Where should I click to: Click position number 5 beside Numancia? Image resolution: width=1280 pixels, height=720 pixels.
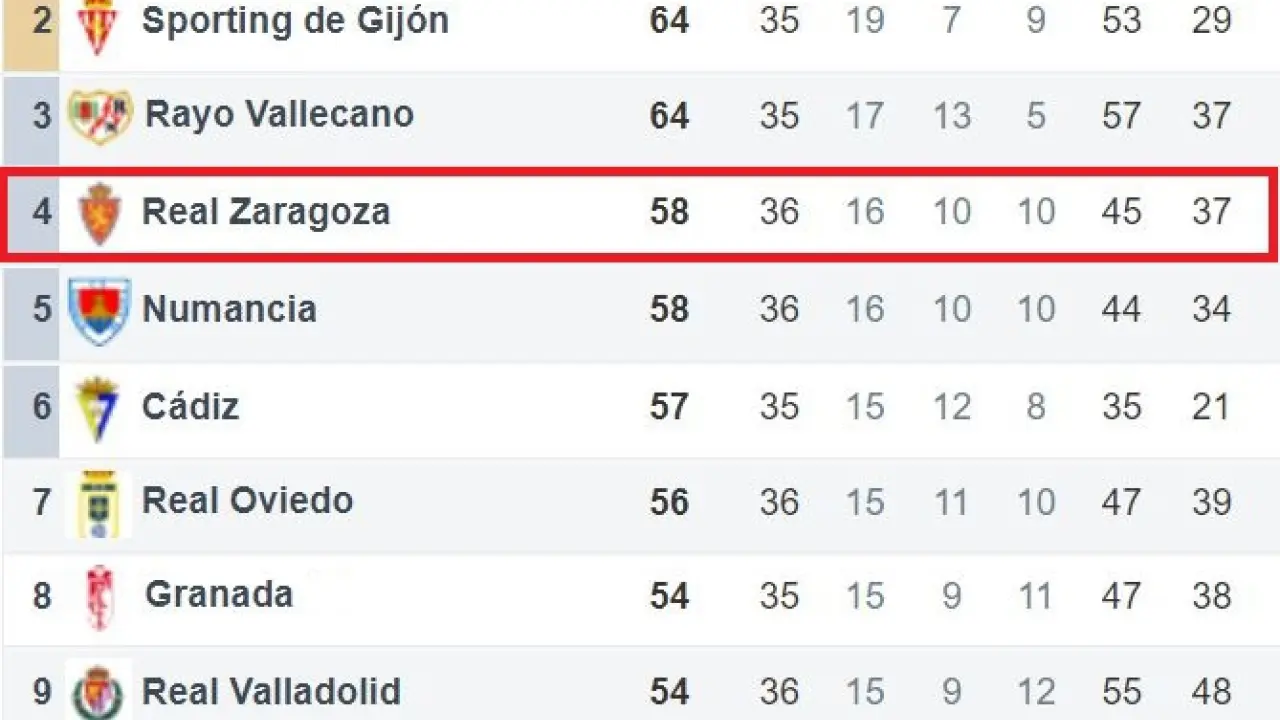point(41,309)
